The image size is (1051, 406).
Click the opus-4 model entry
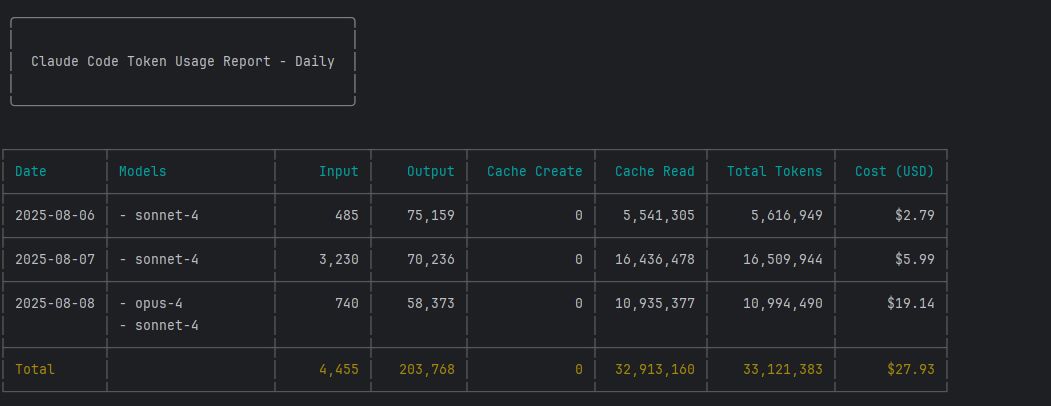coord(159,303)
